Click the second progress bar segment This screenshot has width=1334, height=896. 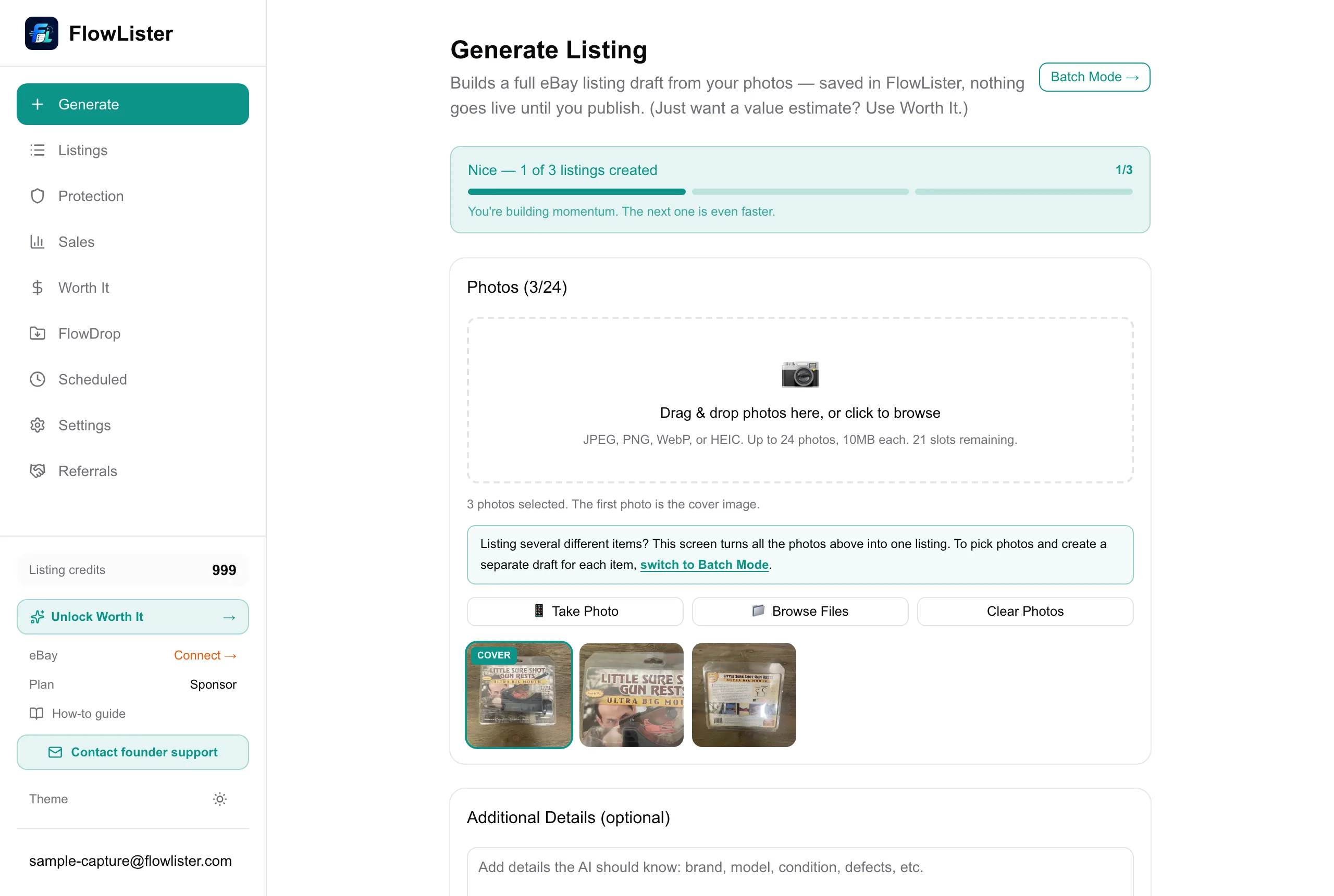coord(799,191)
